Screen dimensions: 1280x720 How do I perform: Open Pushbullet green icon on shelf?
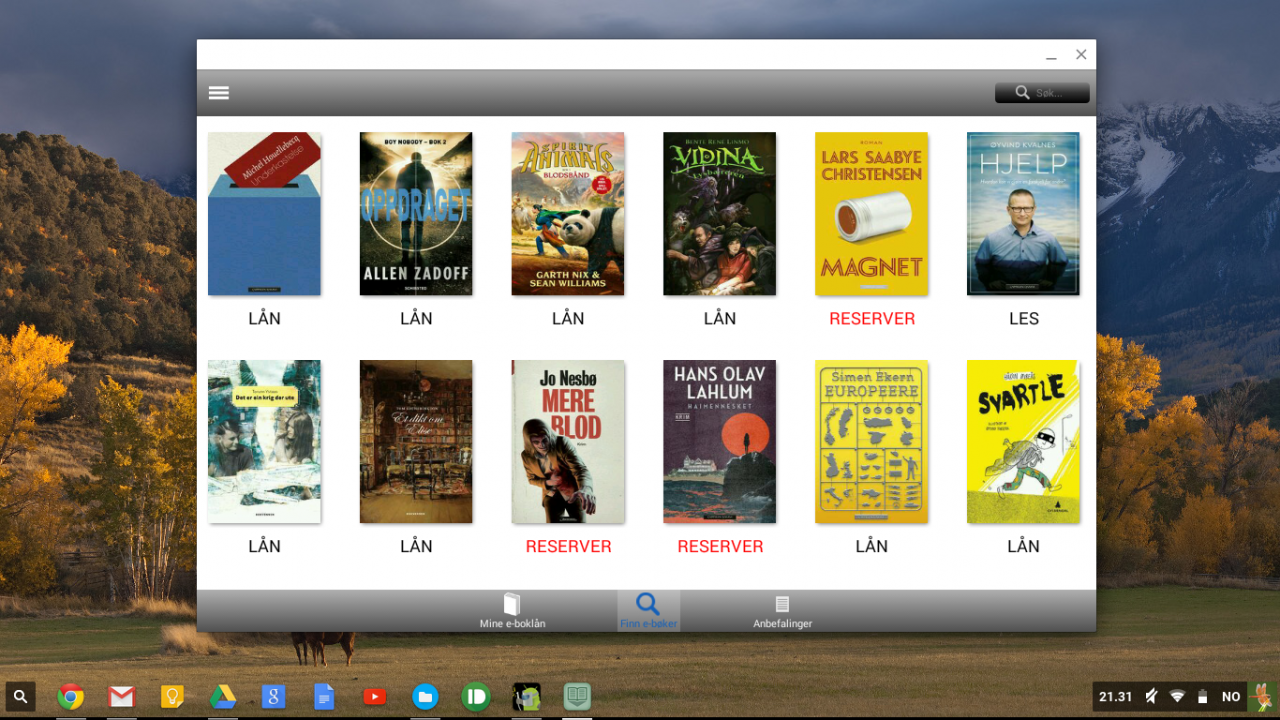click(476, 697)
